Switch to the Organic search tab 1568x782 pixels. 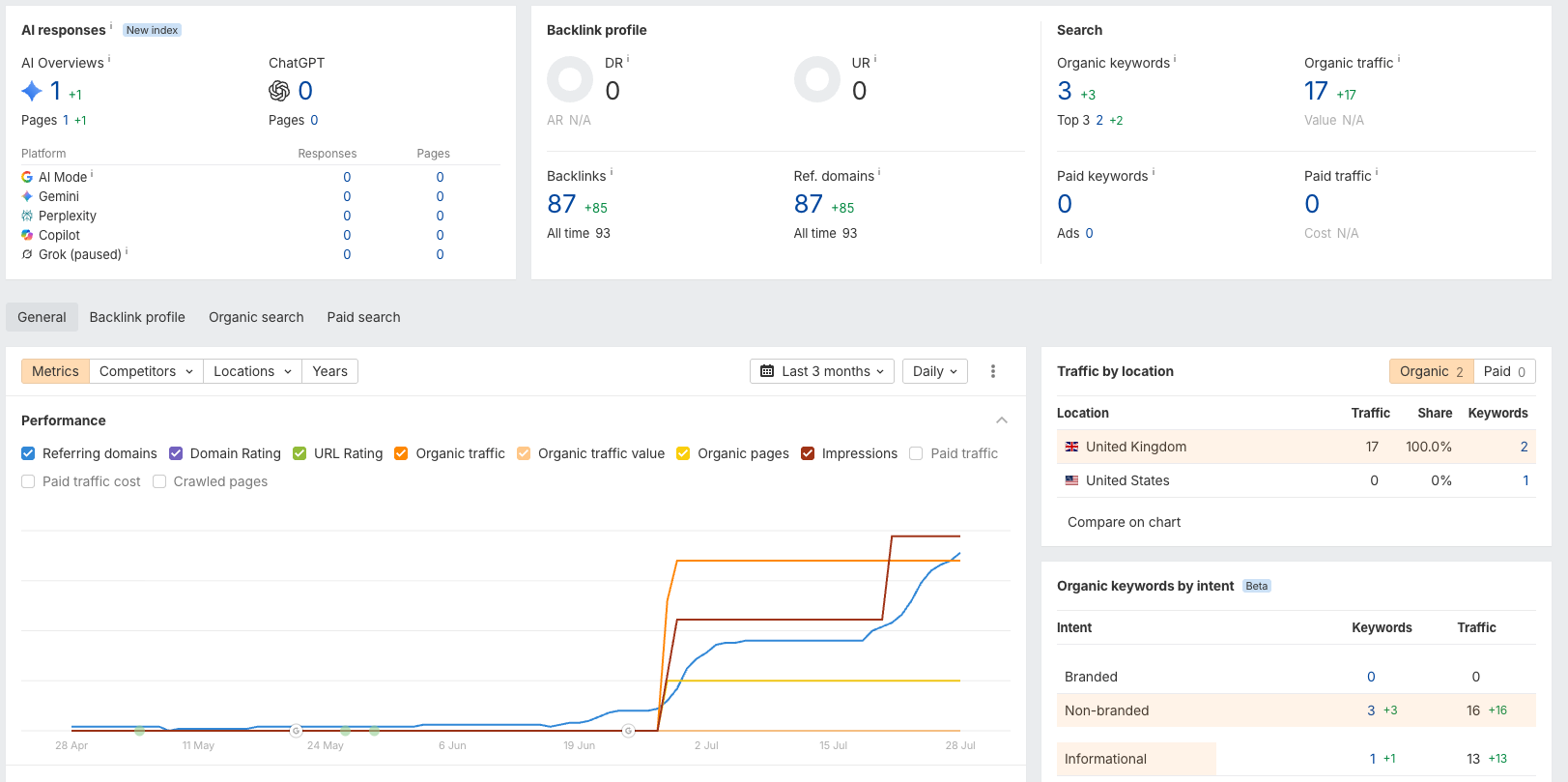(256, 317)
